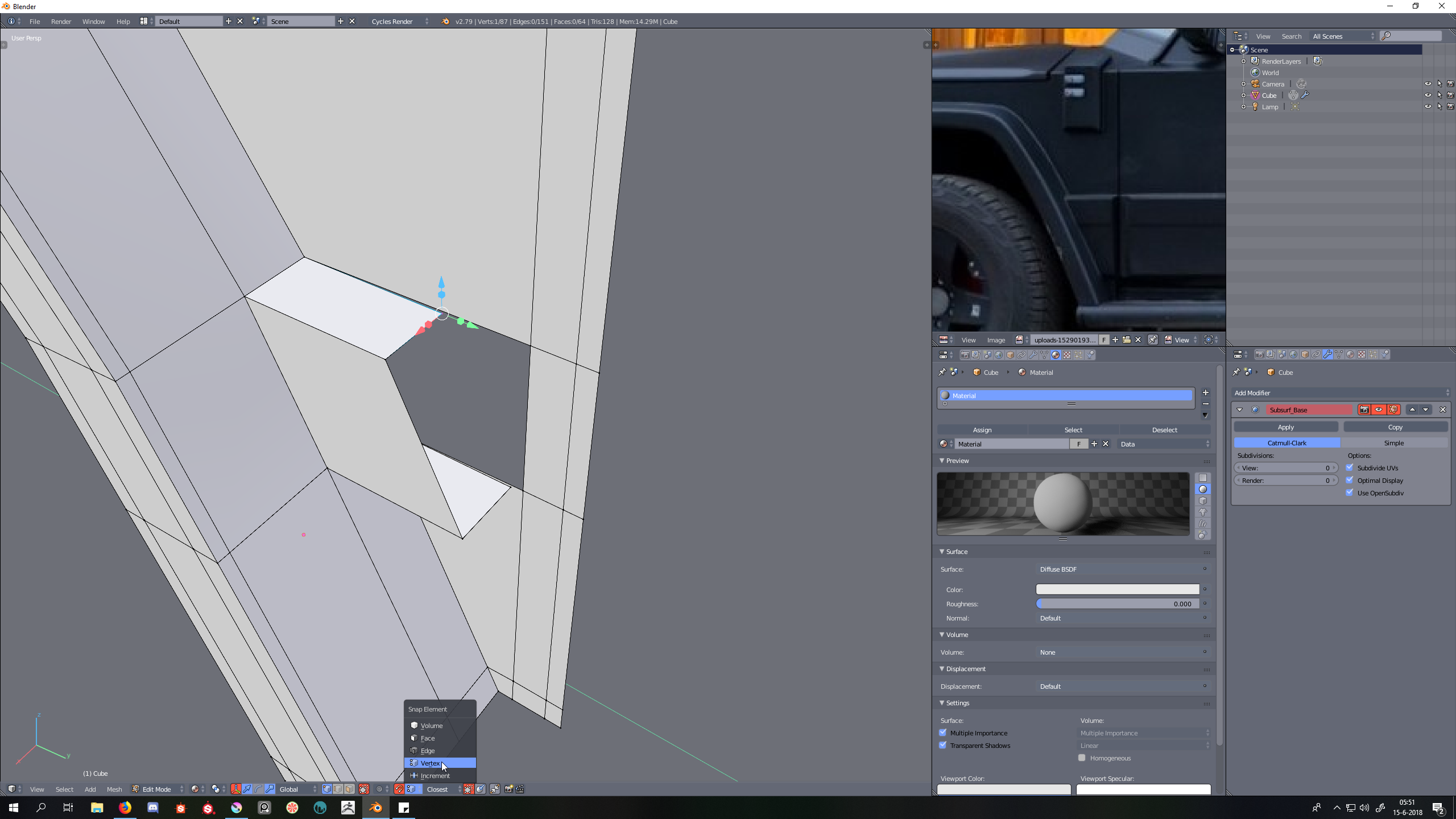This screenshot has height=819, width=1456.
Task: Open the Texture properties tab icon
Action: coord(1067,355)
